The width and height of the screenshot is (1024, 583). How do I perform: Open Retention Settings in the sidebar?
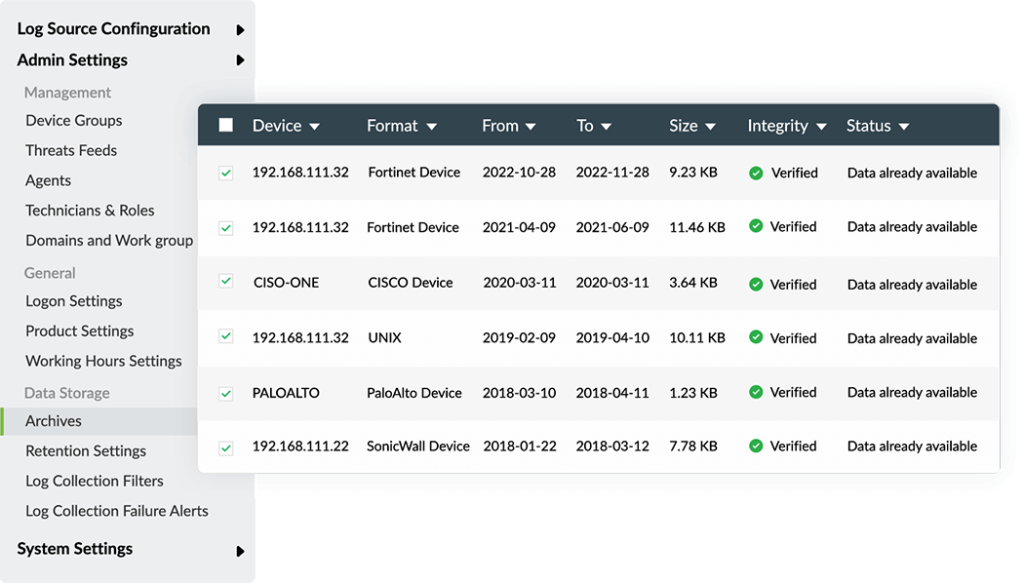[86, 451]
